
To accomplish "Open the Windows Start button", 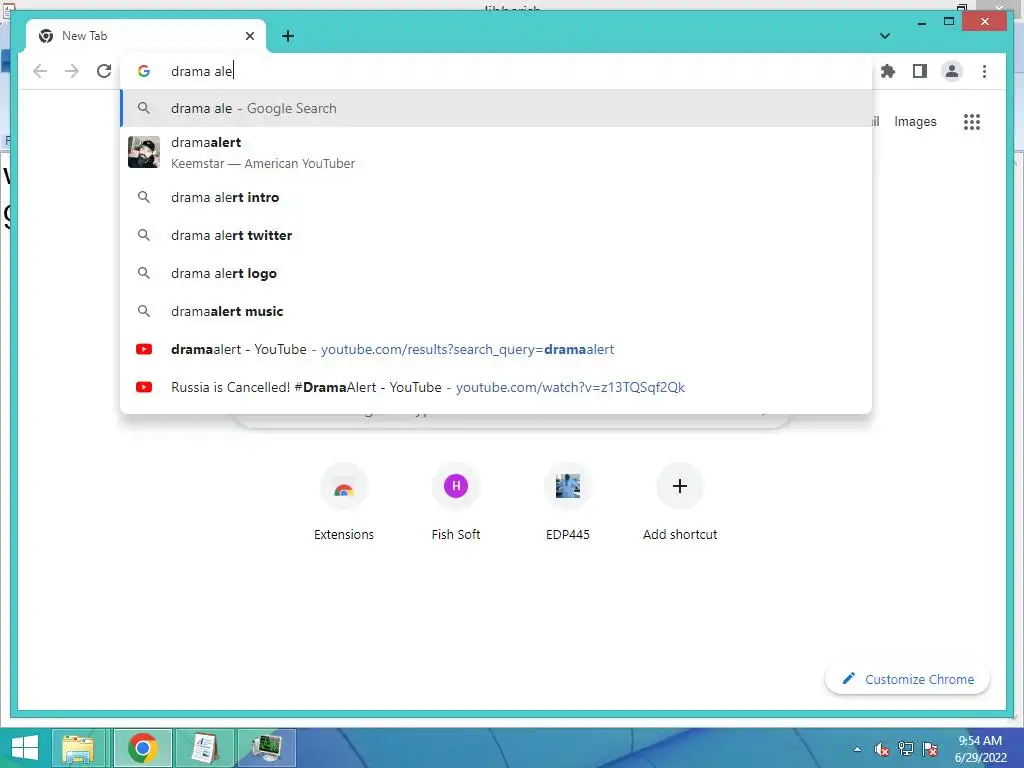I will (x=25, y=748).
